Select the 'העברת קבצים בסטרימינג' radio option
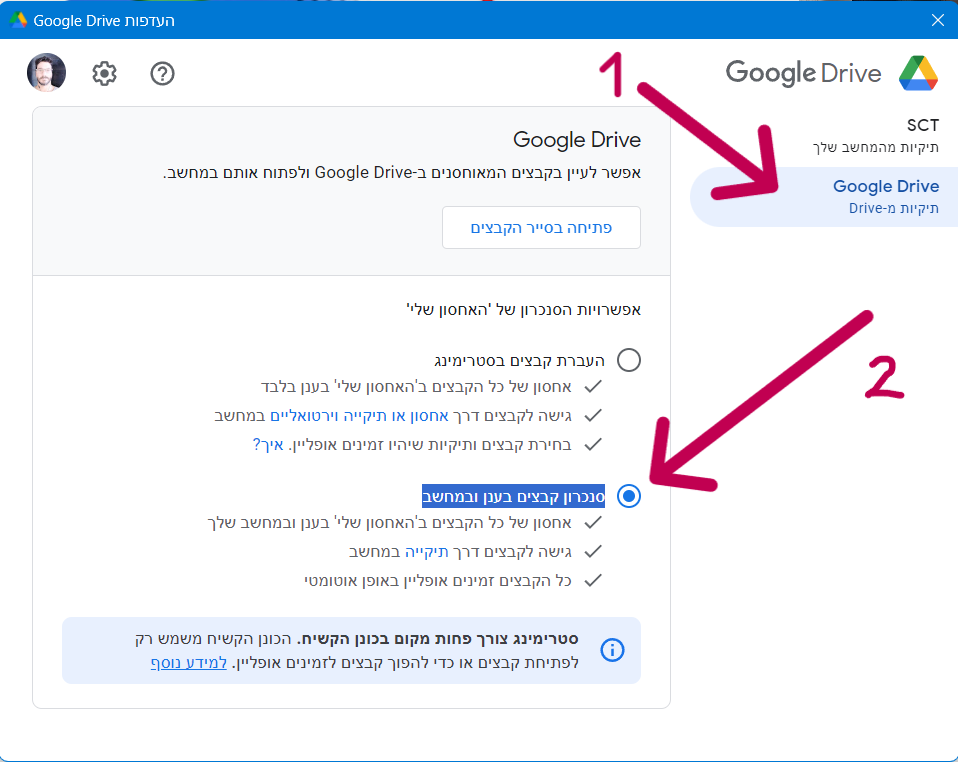Image resolution: width=958 pixels, height=762 pixels. point(629,360)
